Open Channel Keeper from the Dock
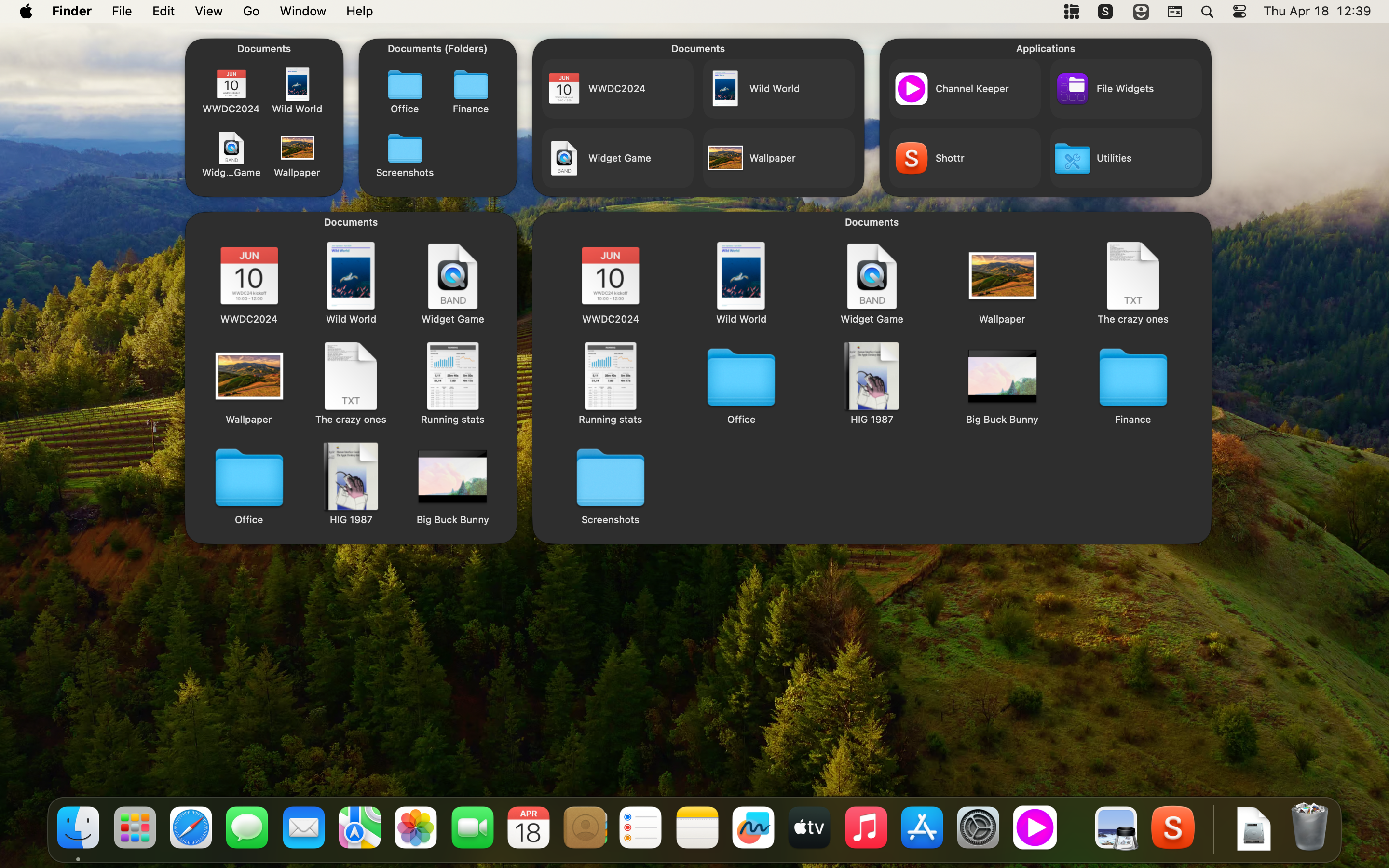The width and height of the screenshot is (1389, 868). 1035,827
